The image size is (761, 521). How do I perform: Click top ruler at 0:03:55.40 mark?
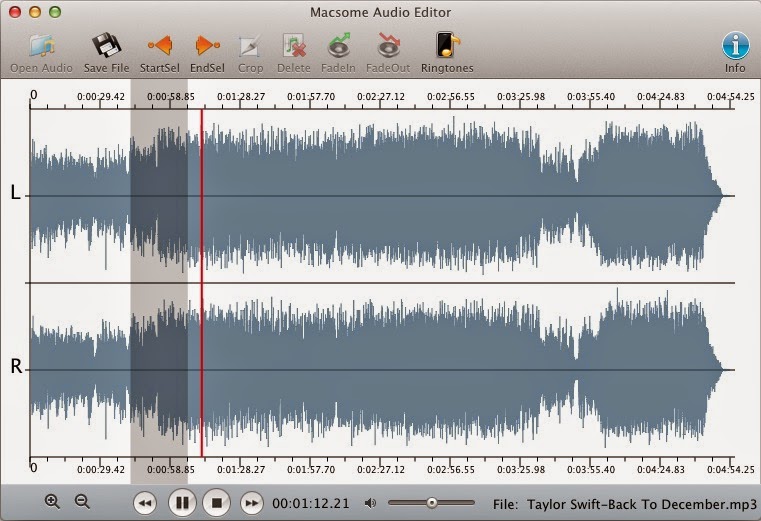(x=591, y=97)
